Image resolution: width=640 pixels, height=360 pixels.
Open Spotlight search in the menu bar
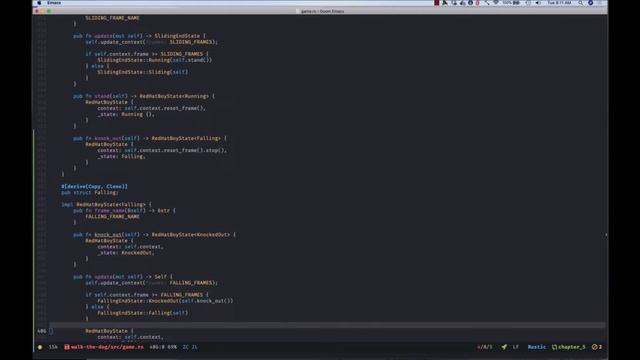580,3
